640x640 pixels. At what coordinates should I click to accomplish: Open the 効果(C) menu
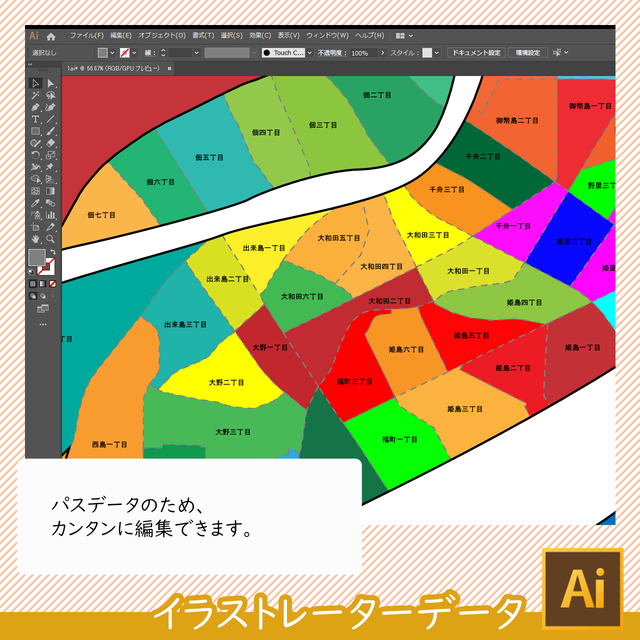(260, 36)
